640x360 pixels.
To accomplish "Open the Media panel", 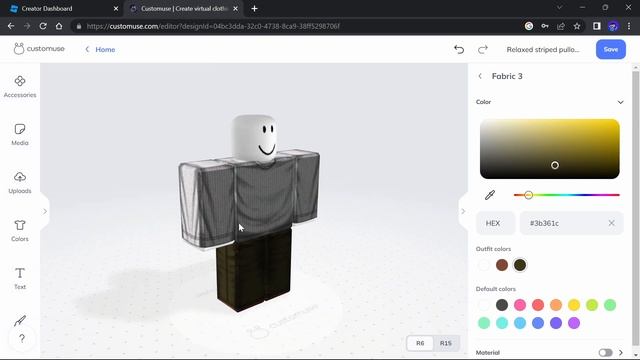I will pyautogui.click(x=20, y=134).
